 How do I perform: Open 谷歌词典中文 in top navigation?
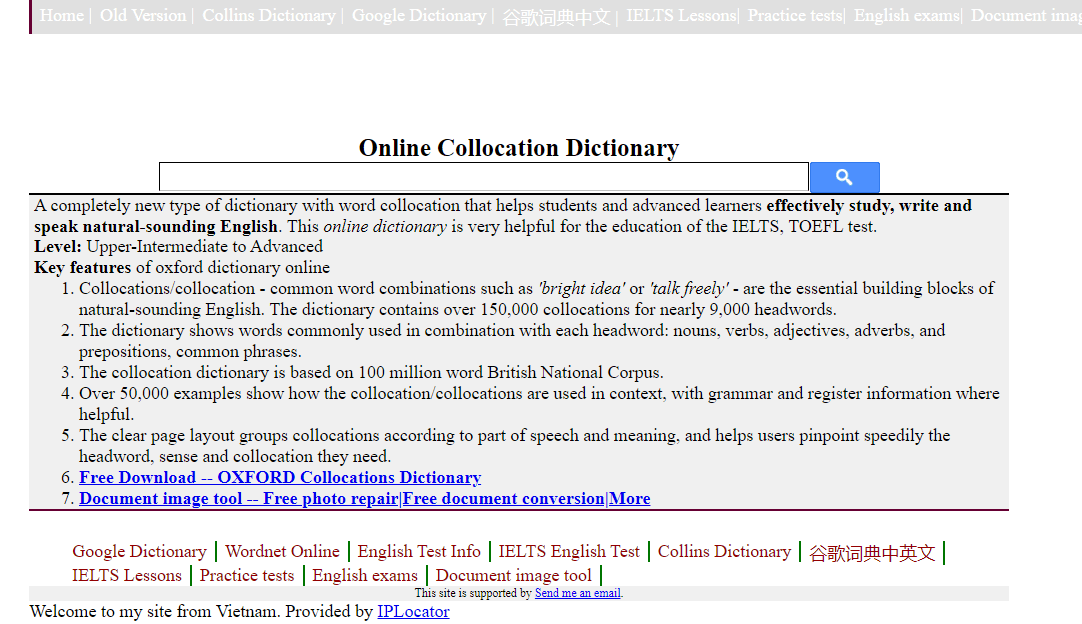click(x=556, y=17)
